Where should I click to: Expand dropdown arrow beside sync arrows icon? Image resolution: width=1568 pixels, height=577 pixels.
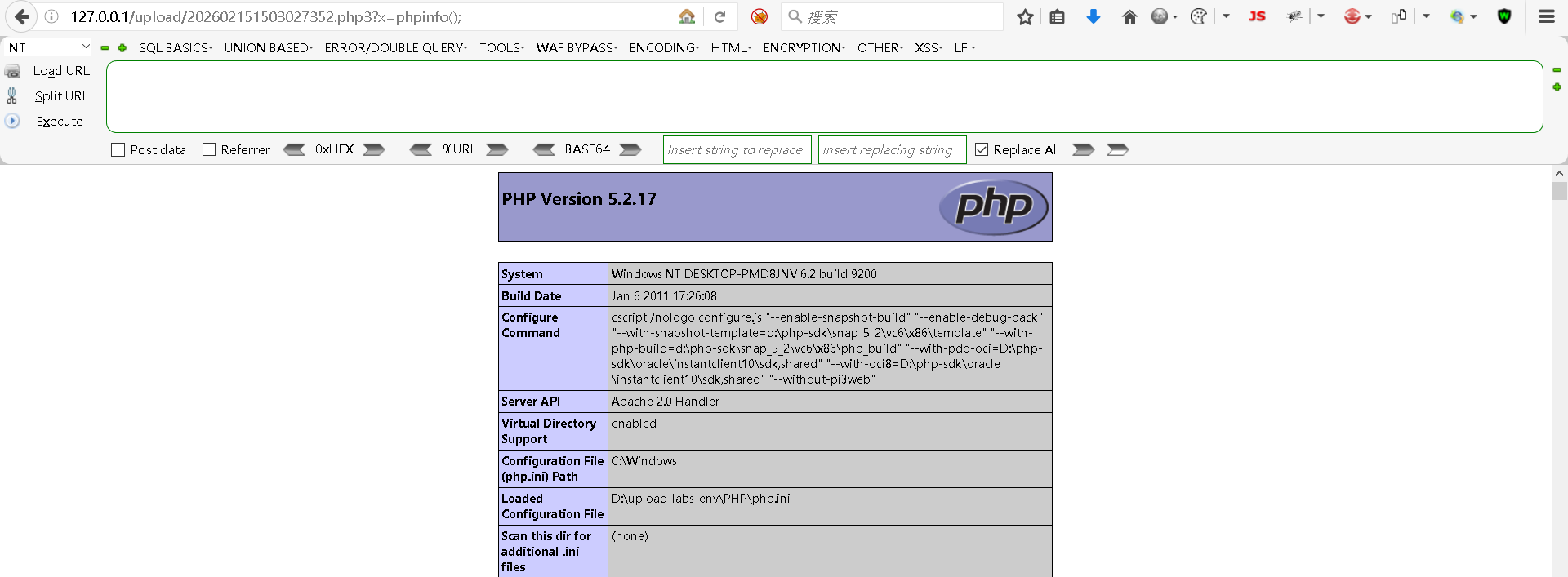coord(1474,16)
